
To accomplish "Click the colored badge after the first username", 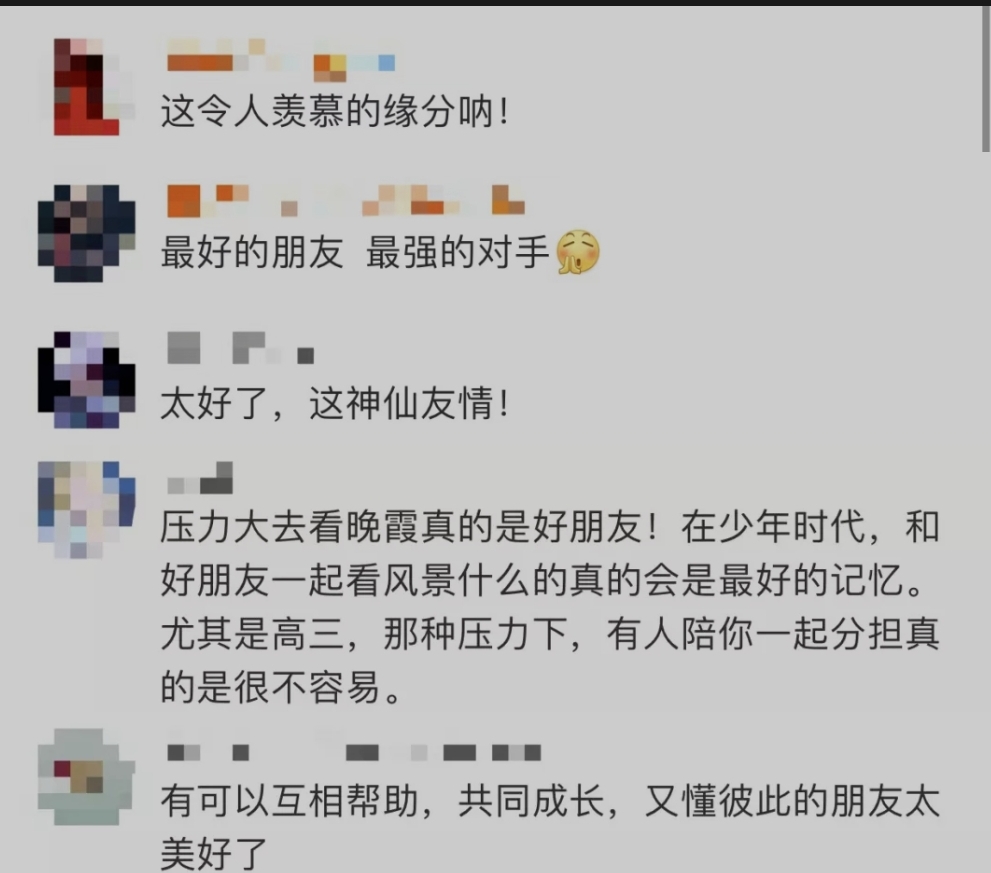I will (x=354, y=65).
